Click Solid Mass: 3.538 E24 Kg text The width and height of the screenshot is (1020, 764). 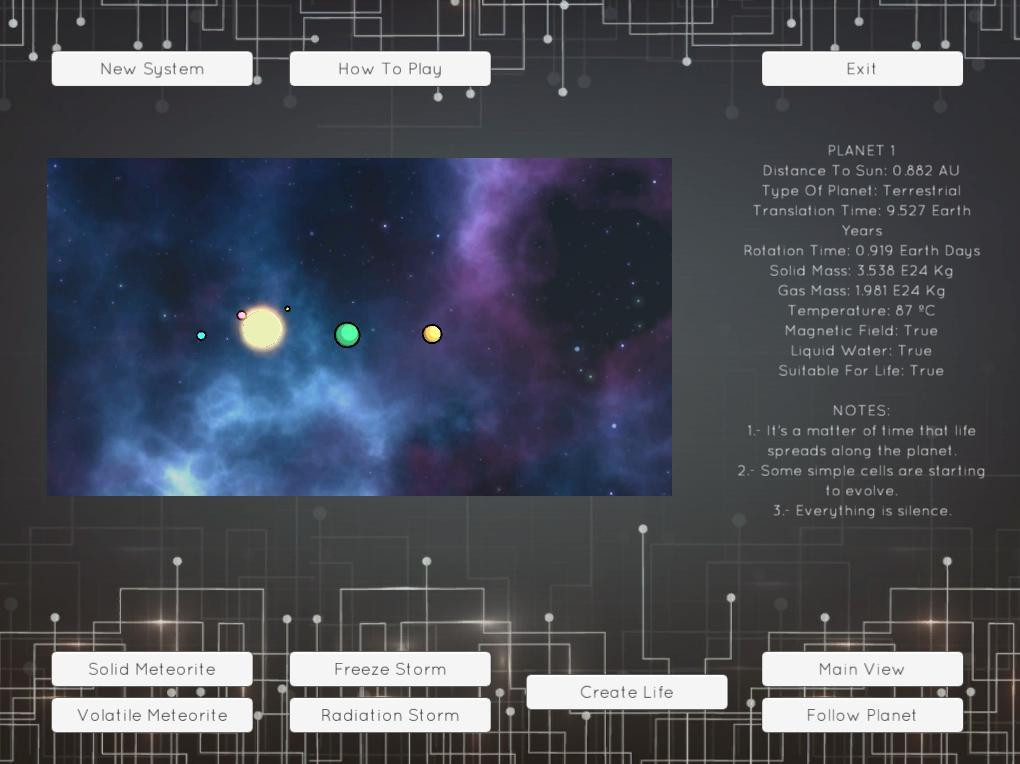[861, 271]
